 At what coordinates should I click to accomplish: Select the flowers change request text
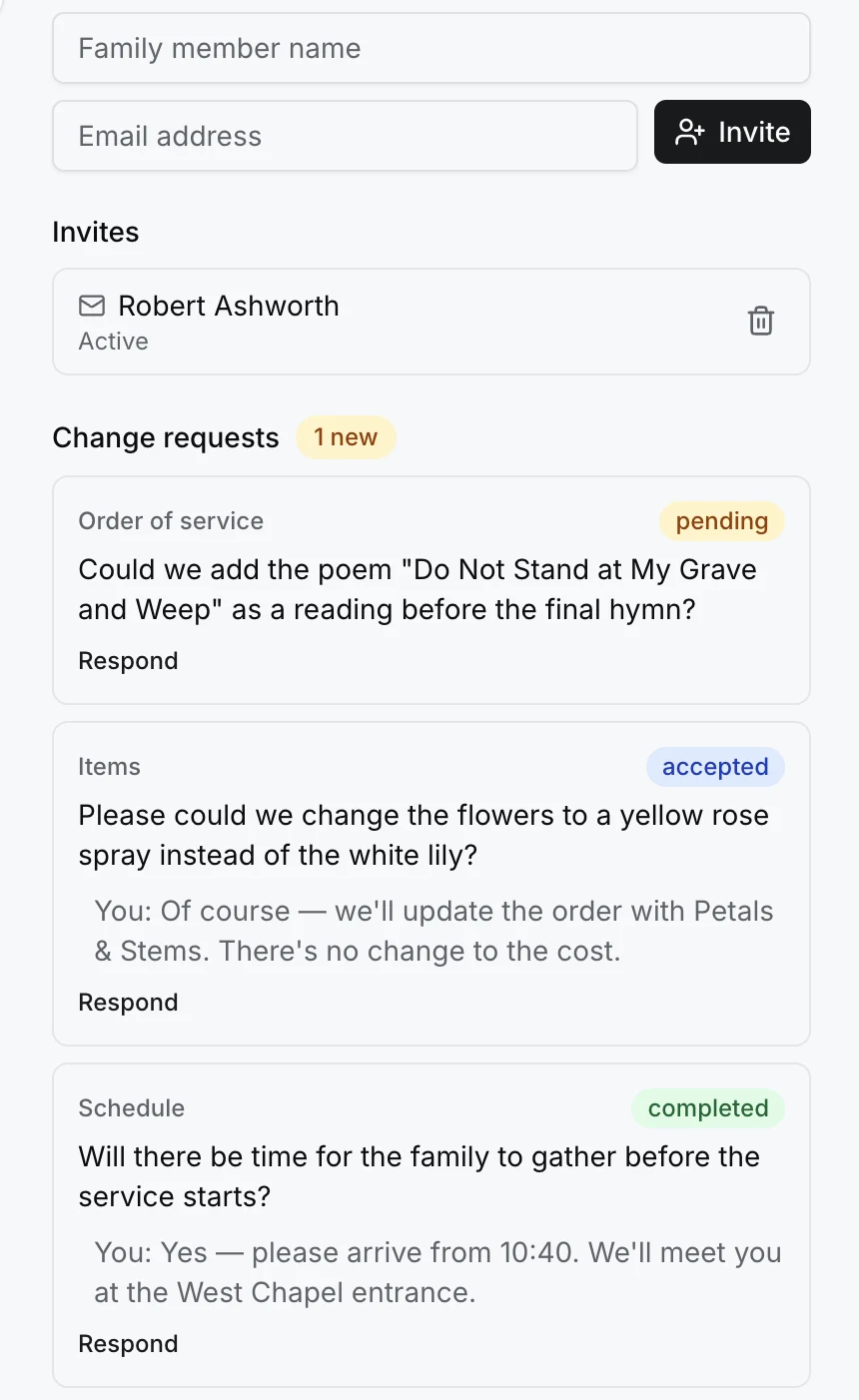(x=424, y=835)
